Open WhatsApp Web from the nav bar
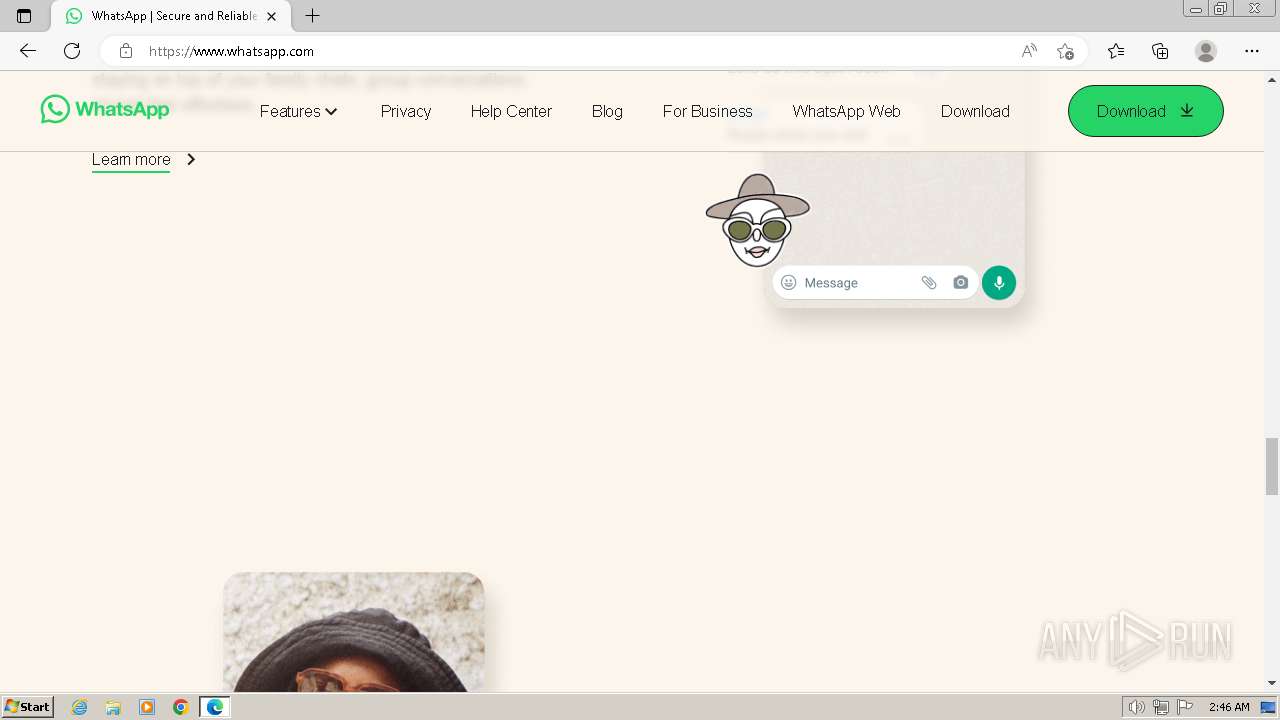 pyautogui.click(x=846, y=111)
